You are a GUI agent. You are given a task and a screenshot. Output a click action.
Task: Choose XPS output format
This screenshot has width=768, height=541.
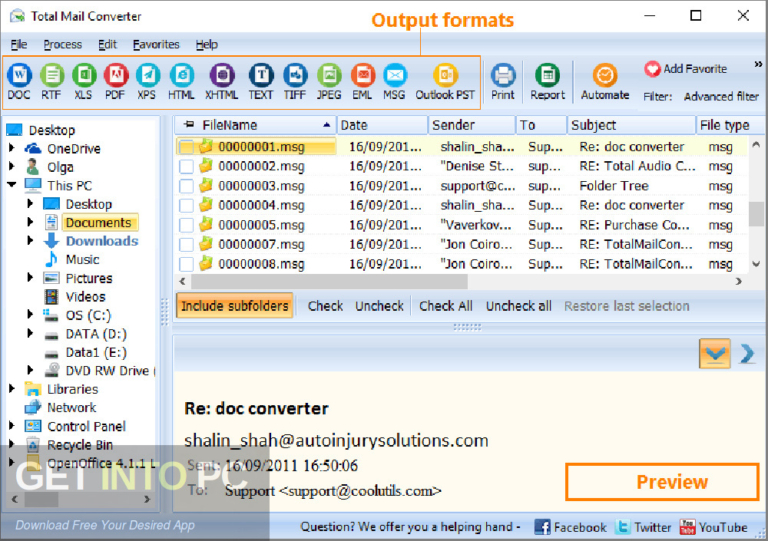pos(147,82)
